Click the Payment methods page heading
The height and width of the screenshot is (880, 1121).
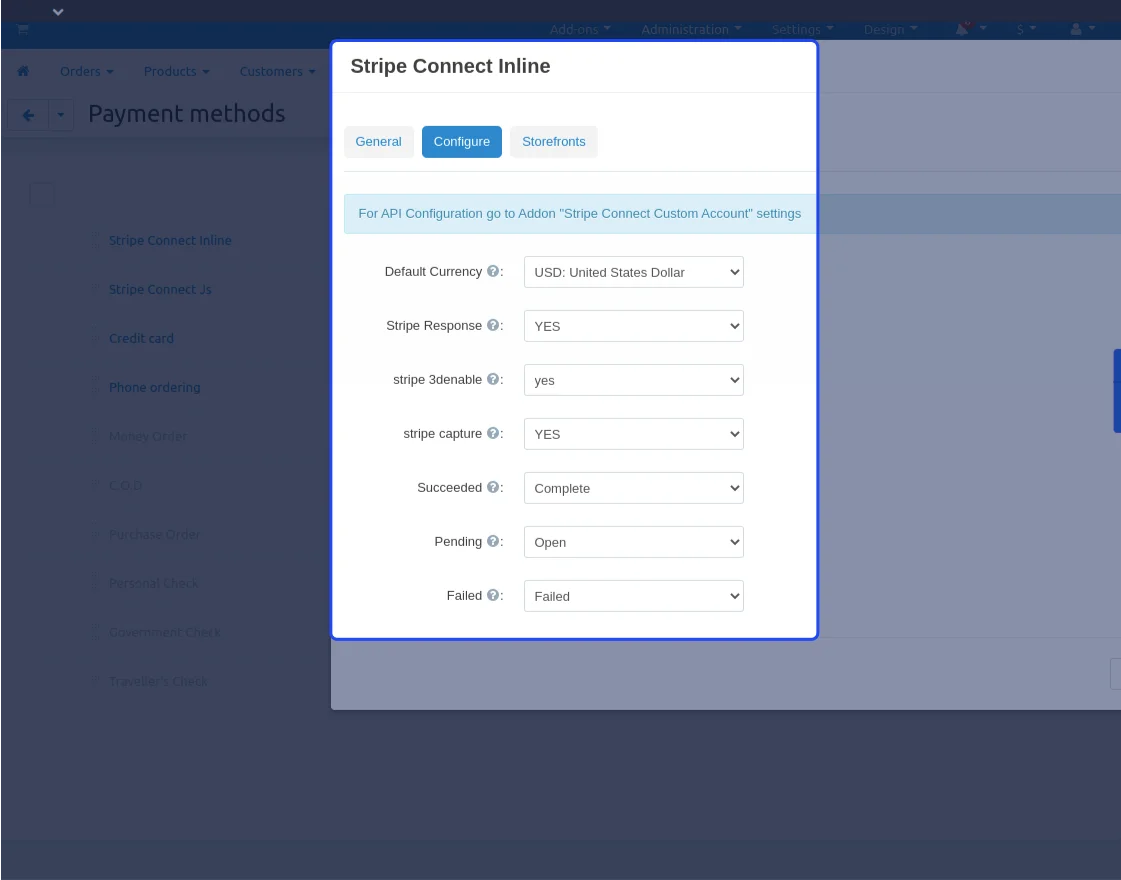(187, 113)
